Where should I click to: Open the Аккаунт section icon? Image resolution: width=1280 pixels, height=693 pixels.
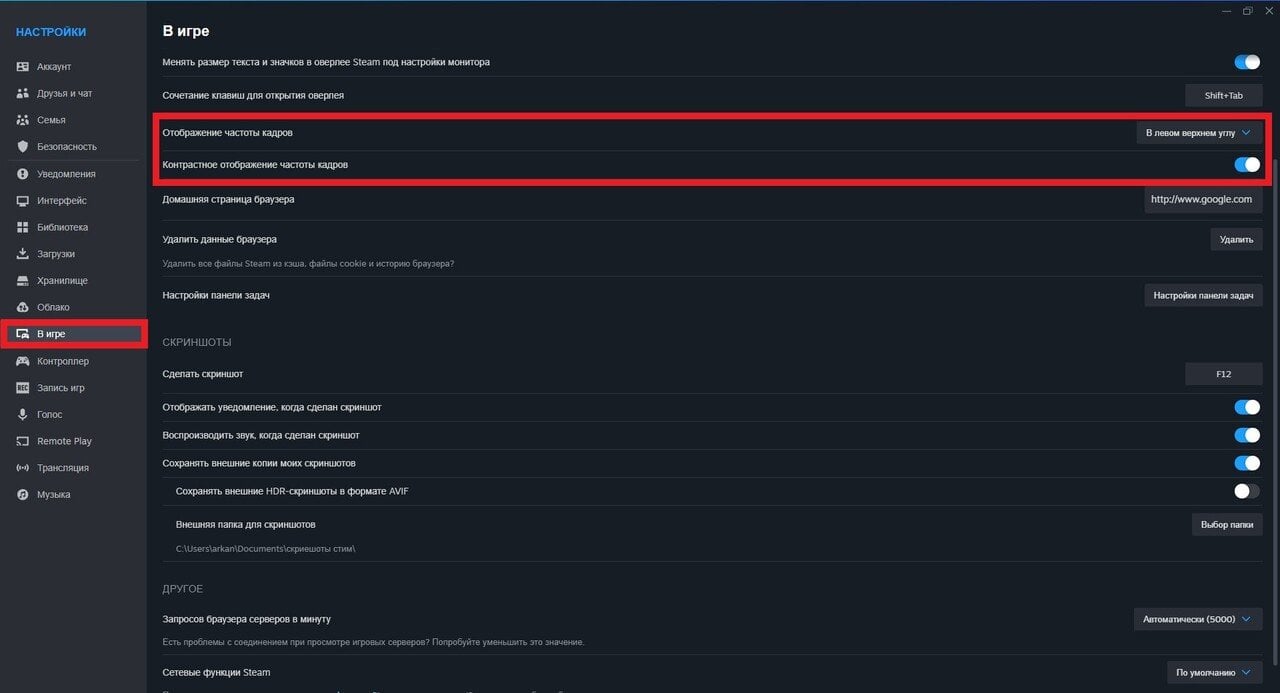click(22, 67)
